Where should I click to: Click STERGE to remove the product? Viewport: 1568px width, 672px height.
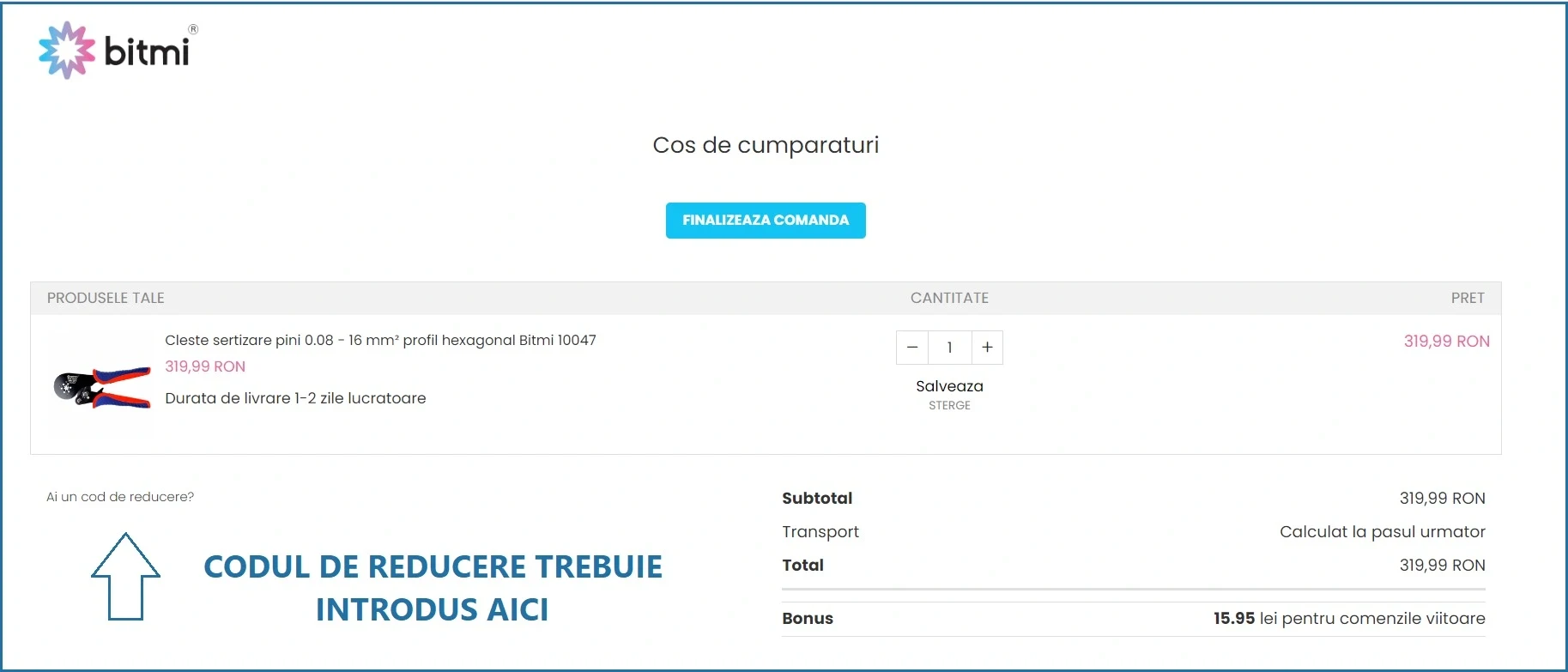(x=949, y=405)
